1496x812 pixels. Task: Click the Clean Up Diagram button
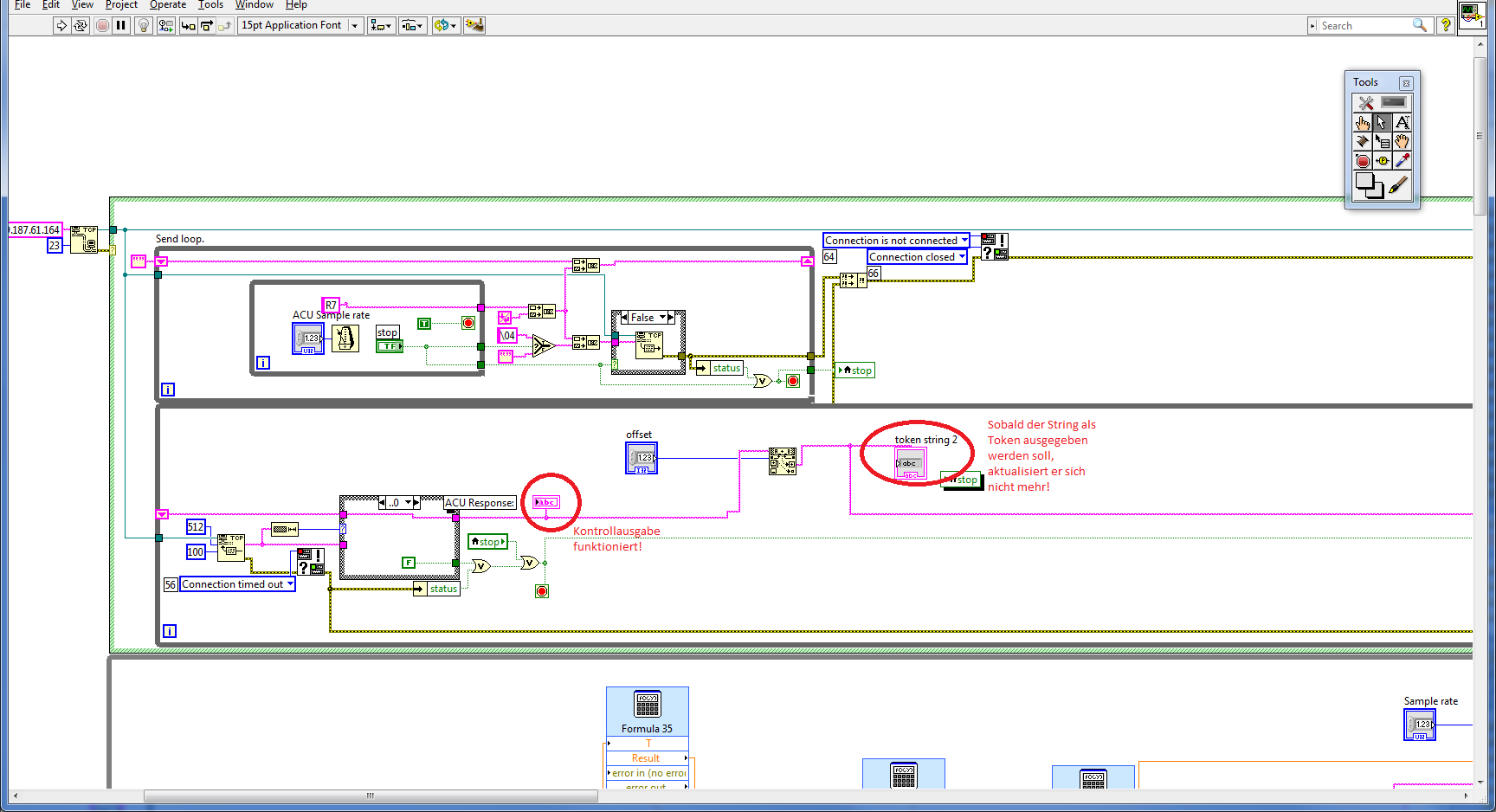[474, 25]
